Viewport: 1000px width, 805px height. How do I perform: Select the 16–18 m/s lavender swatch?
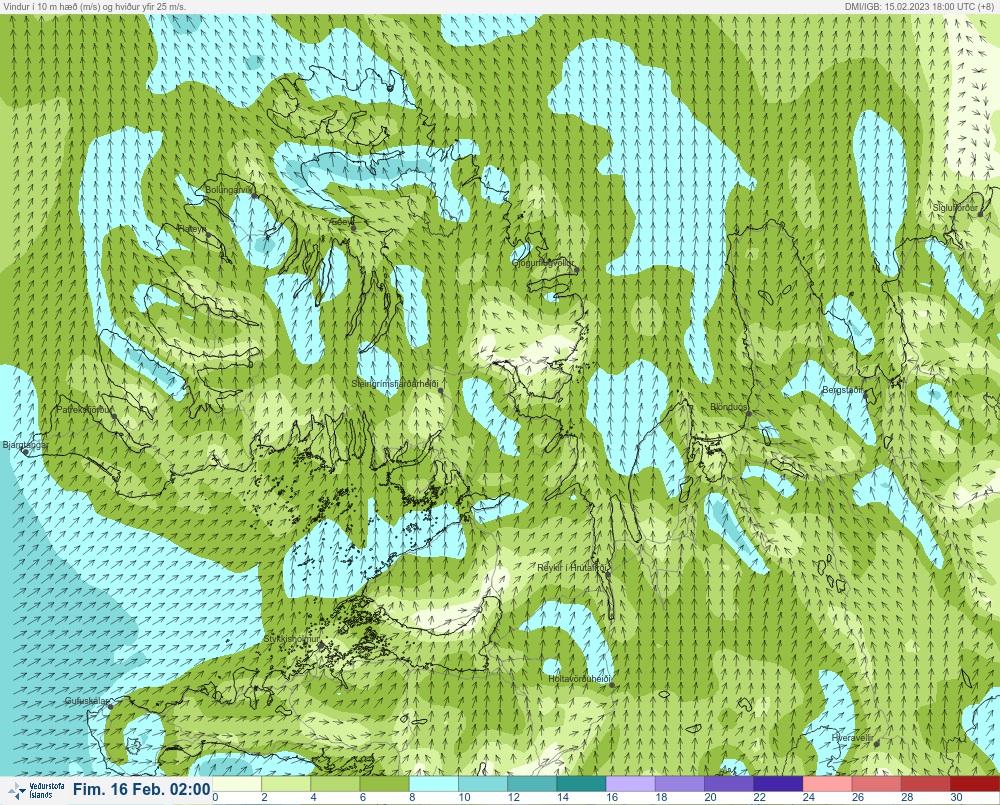click(630, 783)
